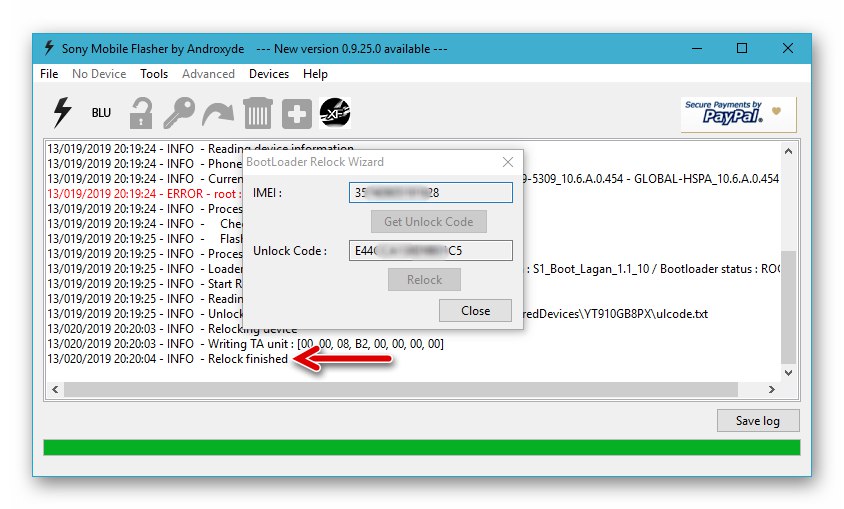Image resolution: width=844 pixels, height=509 pixels.
Task: Click into the IMEI input field
Action: pos(431,193)
